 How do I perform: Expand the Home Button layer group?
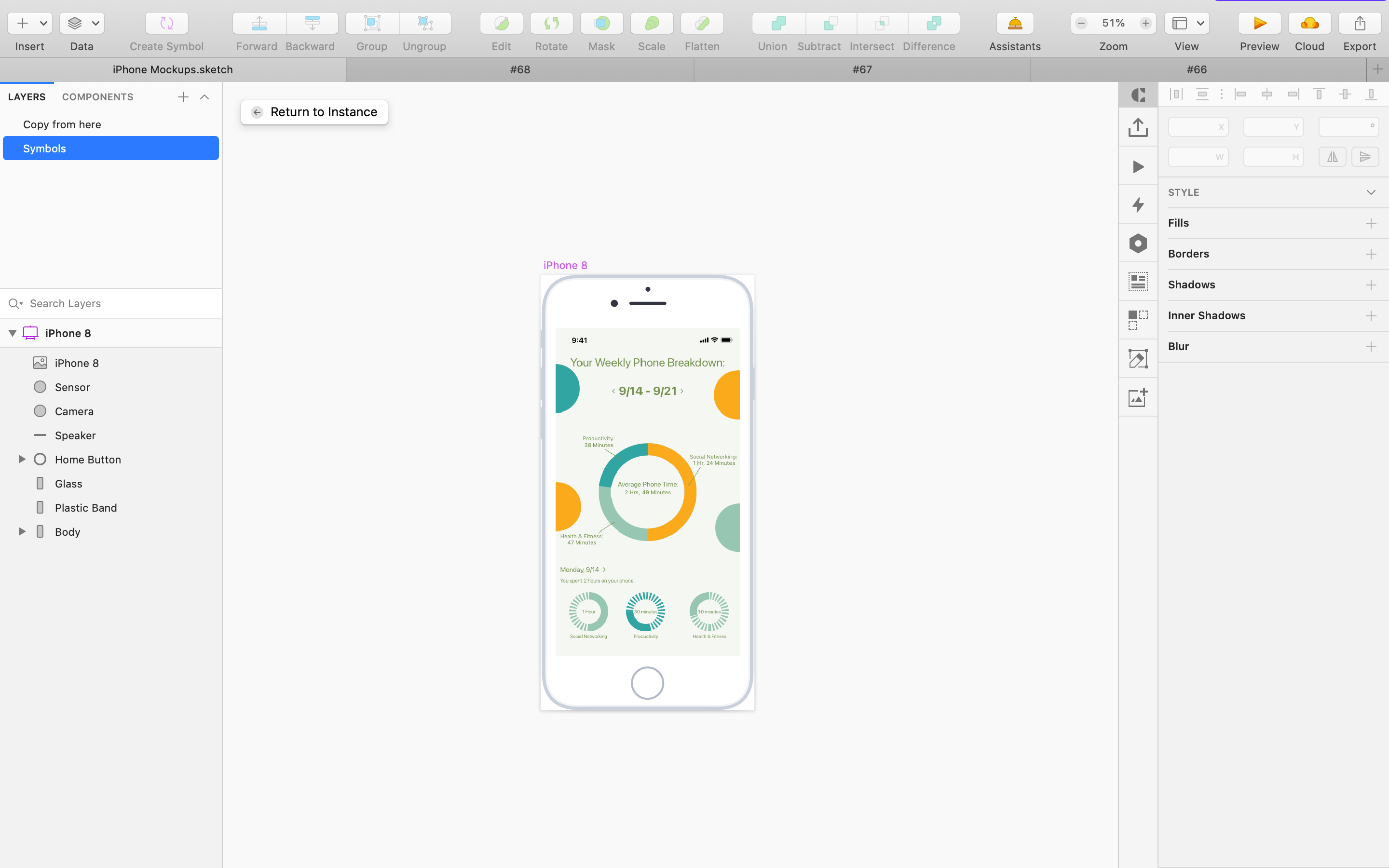[22, 459]
